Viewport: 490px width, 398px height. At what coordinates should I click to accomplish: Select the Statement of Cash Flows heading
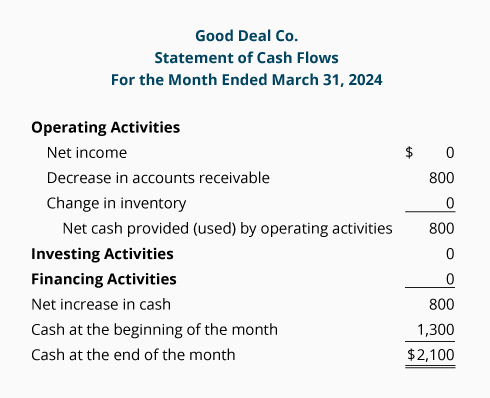246,58
